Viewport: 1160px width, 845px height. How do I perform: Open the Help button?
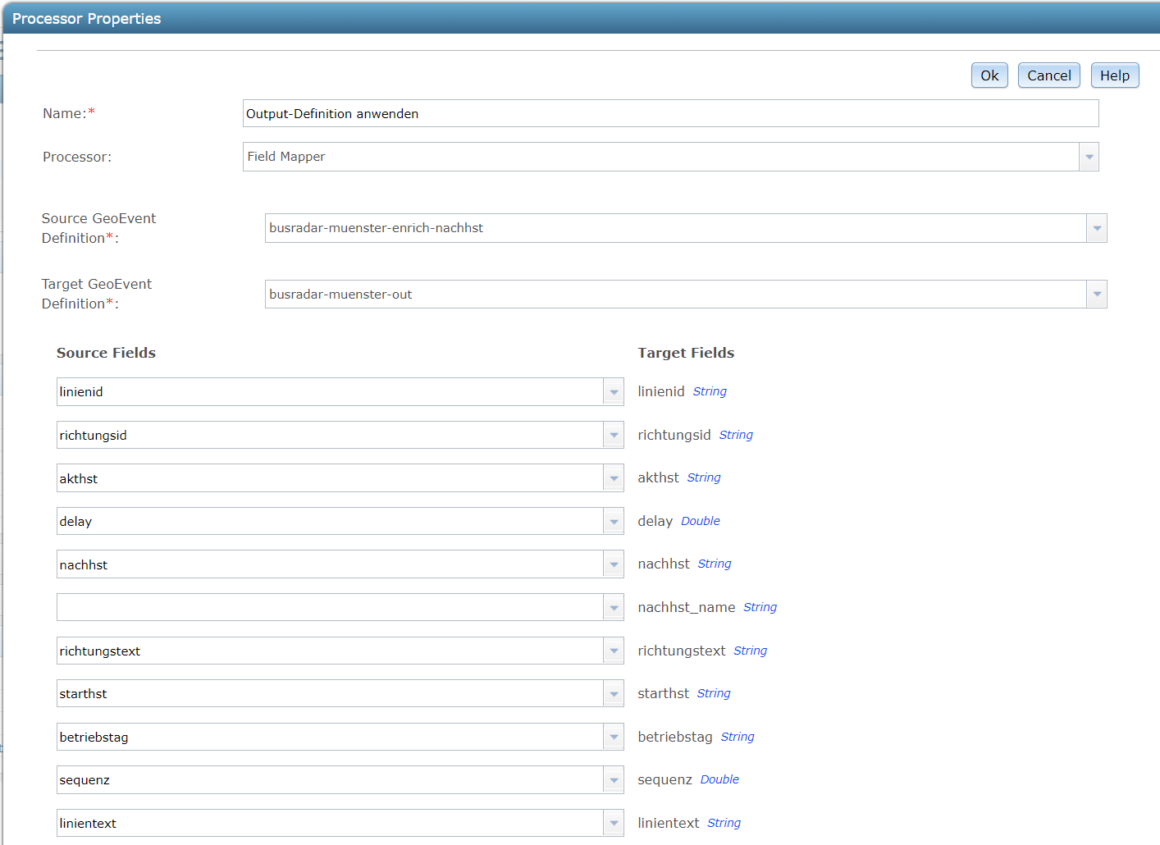tap(1114, 75)
